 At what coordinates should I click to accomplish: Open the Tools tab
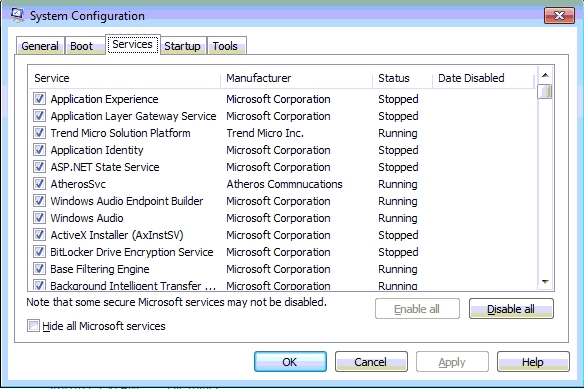[226, 46]
